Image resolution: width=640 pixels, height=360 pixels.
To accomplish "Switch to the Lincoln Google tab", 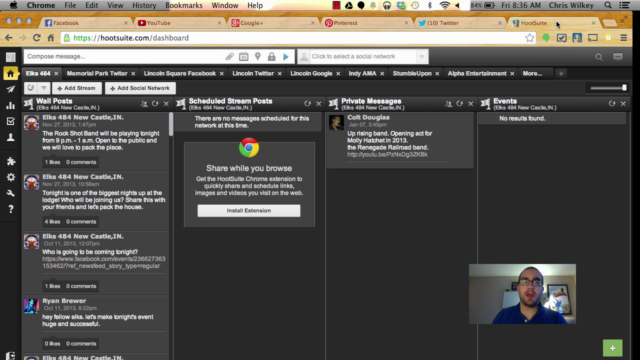I will (311, 73).
